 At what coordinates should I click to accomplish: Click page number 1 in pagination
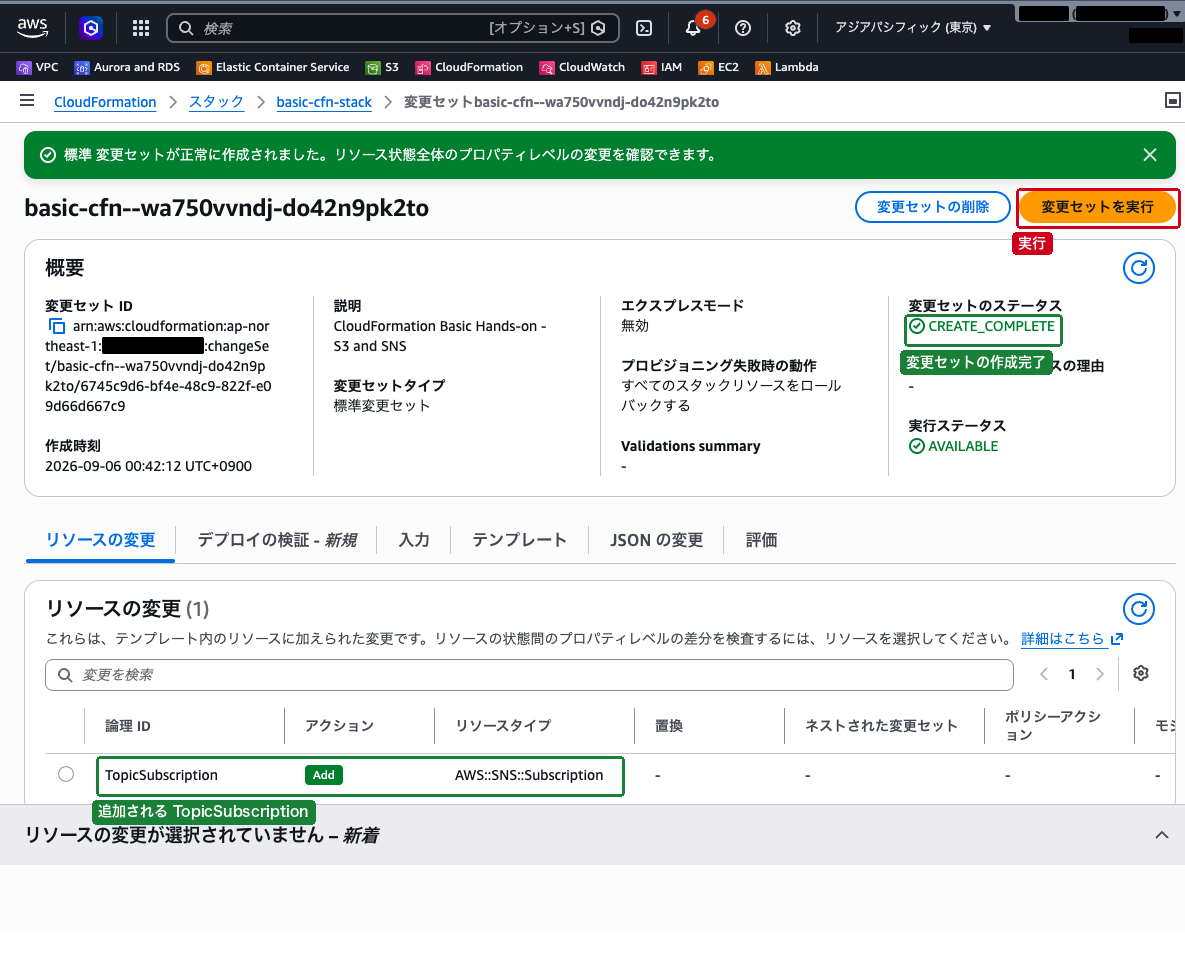1072,674
